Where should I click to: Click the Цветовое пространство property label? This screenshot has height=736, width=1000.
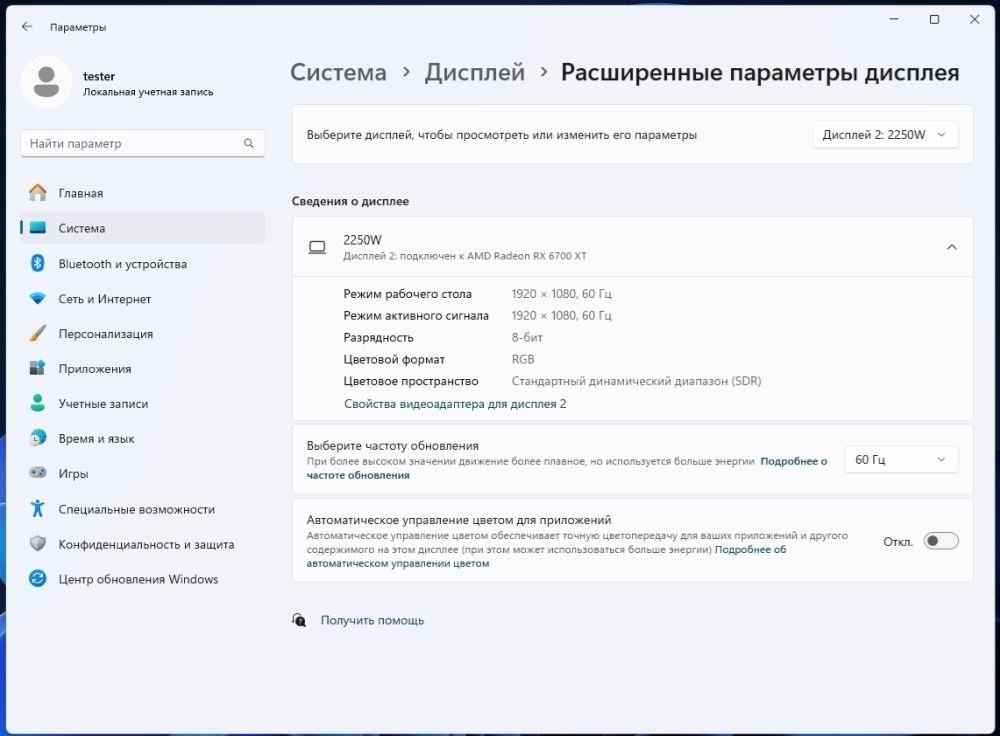tap(411, 381)
